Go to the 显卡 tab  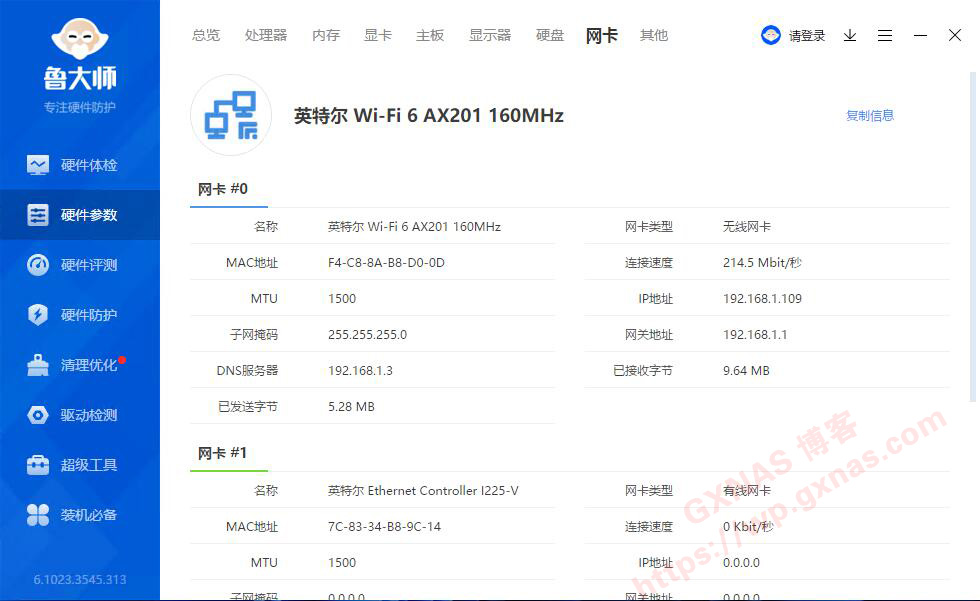[378, 35]
